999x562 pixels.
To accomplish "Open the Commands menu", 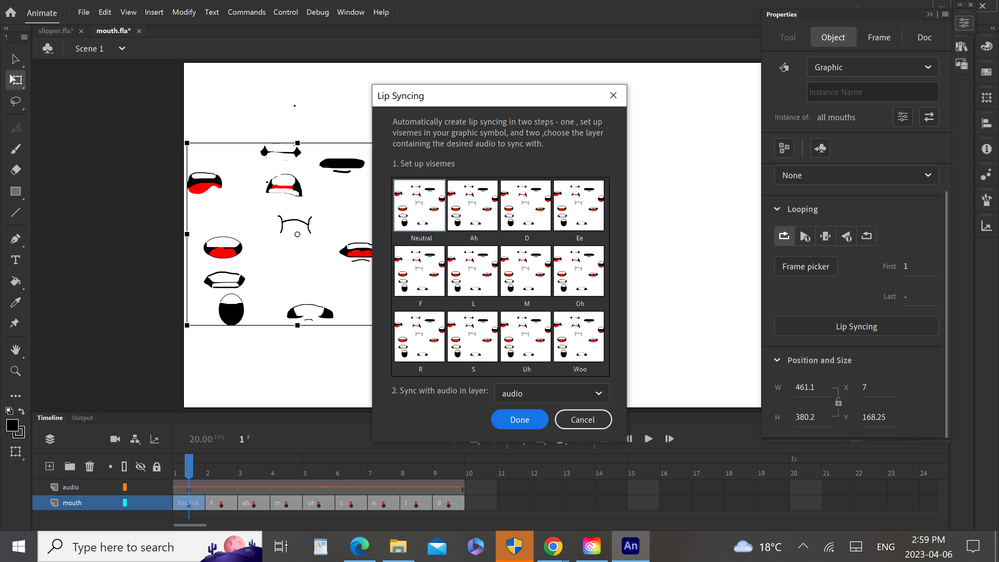I will click(247, 12).
